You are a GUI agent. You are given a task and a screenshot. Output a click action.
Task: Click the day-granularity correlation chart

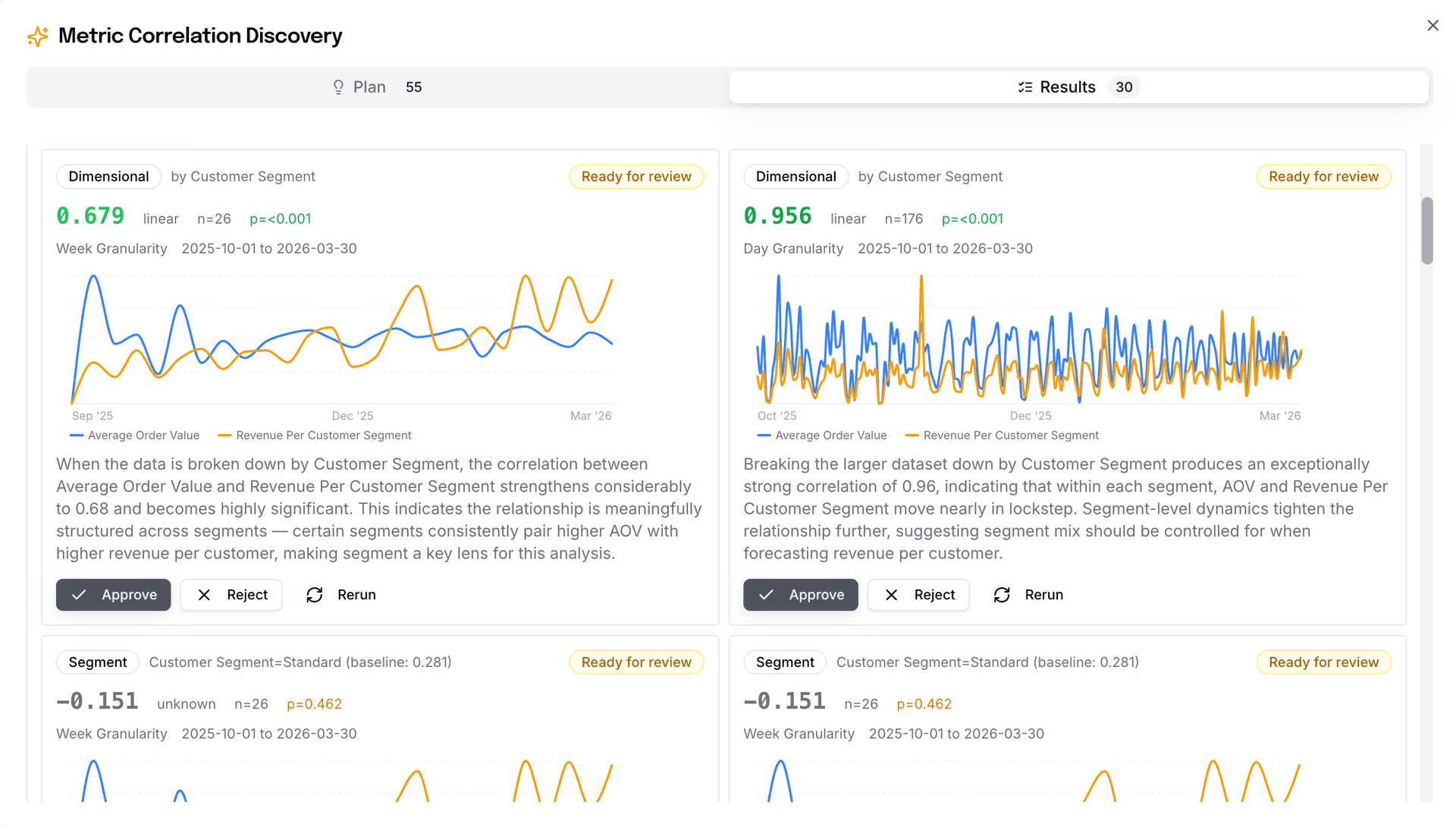click(1029, 341)
